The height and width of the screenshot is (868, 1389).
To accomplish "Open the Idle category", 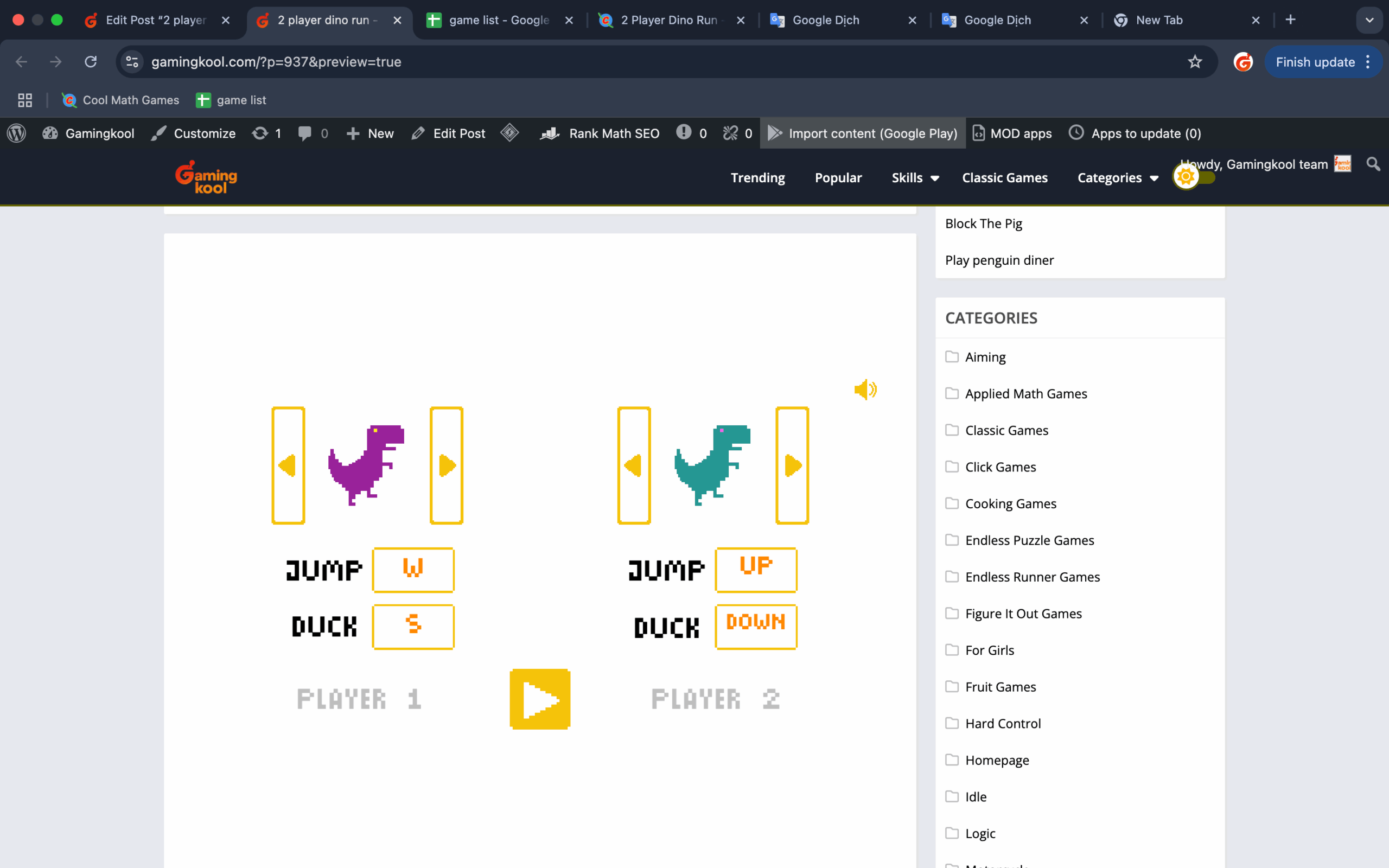I will point(975,797).
